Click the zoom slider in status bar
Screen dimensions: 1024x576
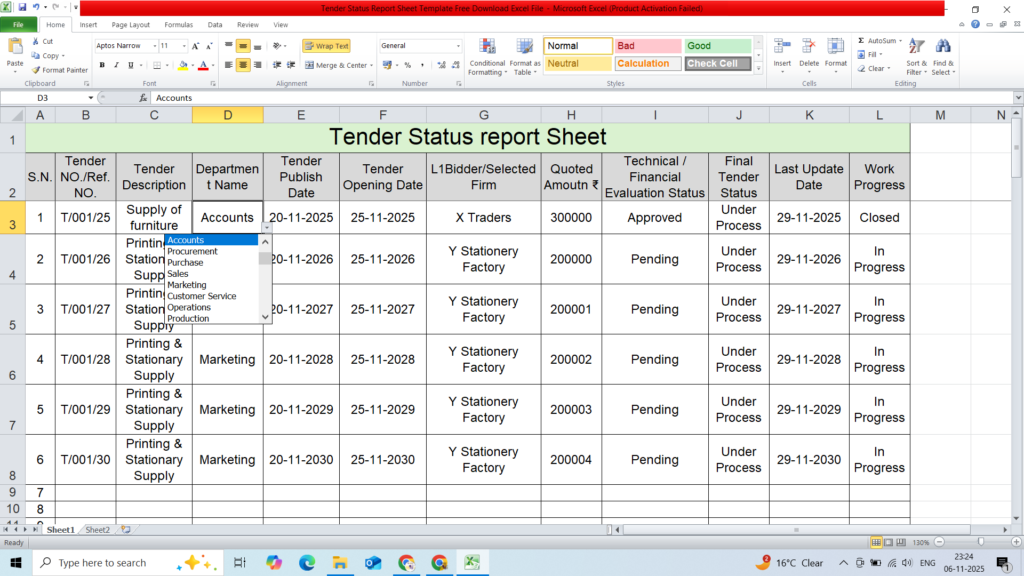979,542
